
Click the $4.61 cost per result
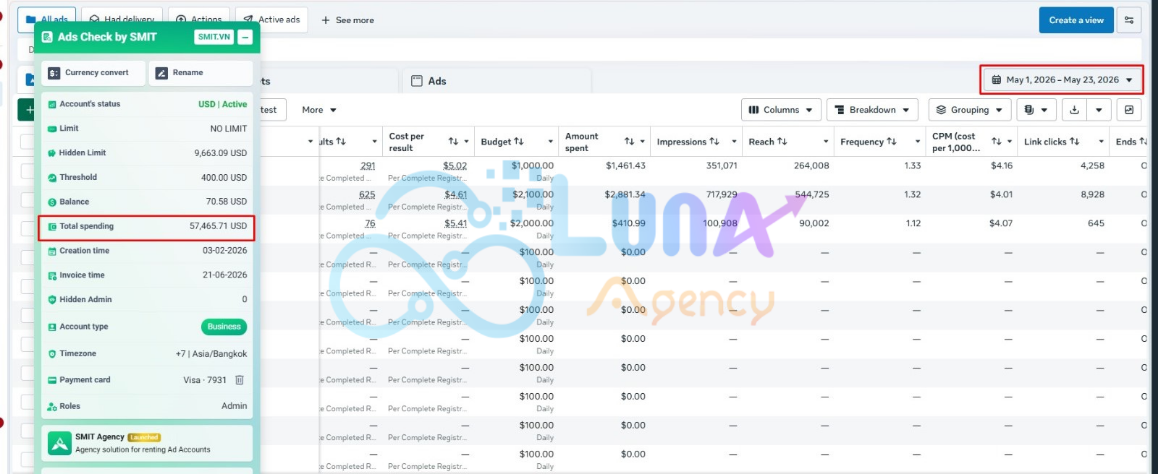click(x=456, y=194)
